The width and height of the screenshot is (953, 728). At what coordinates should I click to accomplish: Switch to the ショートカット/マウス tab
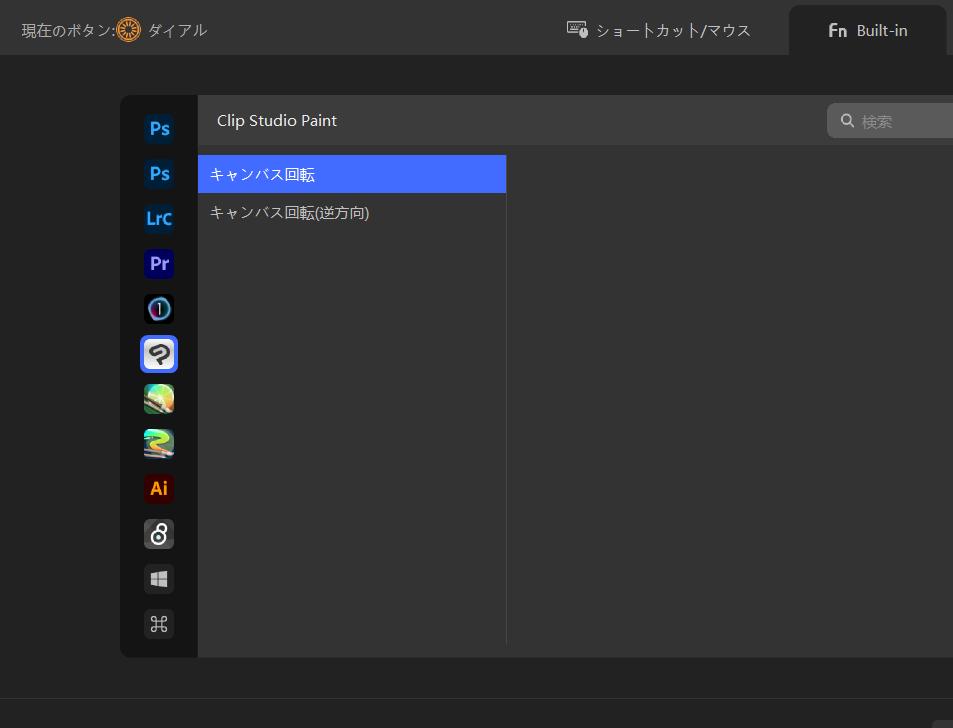coord(659,30)
